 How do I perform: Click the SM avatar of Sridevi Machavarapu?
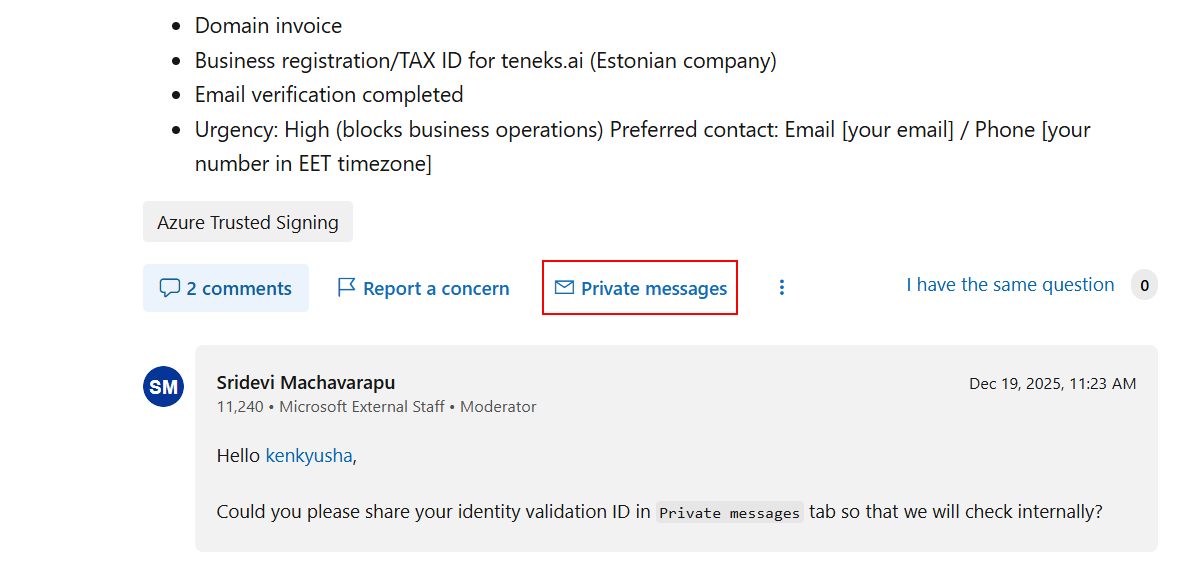pyautogui.click(x=163, y=387)
